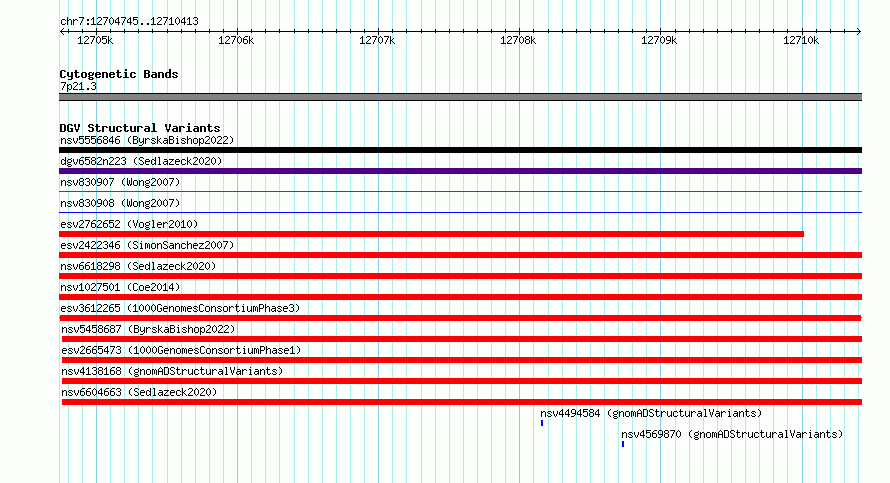Open nsv830908 (Wong2007) variant entry

pyautogui.click(x=120, y=203)
